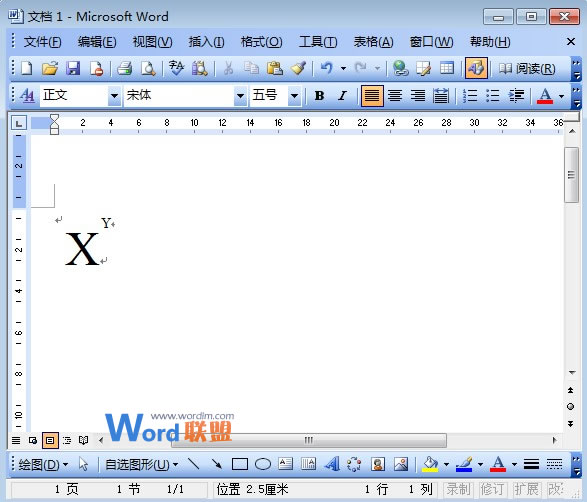Open the Research tool icon
This screenshot has width=587, height=502.
[x=200, y=69]
